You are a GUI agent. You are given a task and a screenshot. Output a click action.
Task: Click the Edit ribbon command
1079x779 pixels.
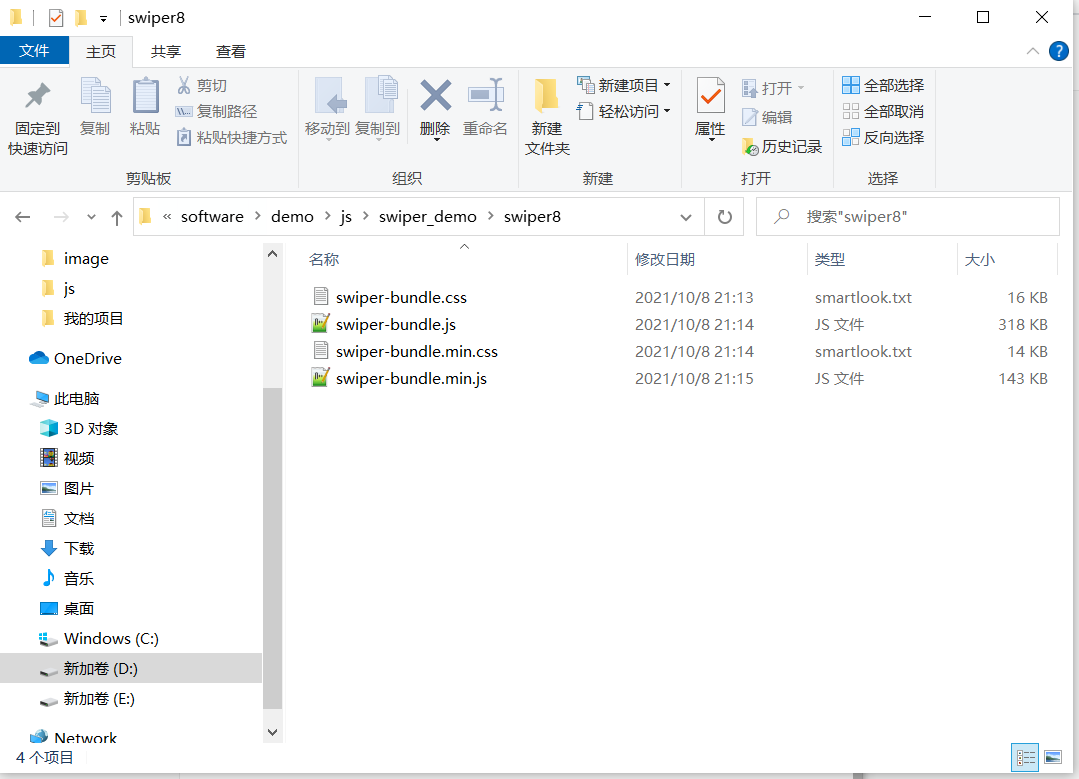pos(767,118)
